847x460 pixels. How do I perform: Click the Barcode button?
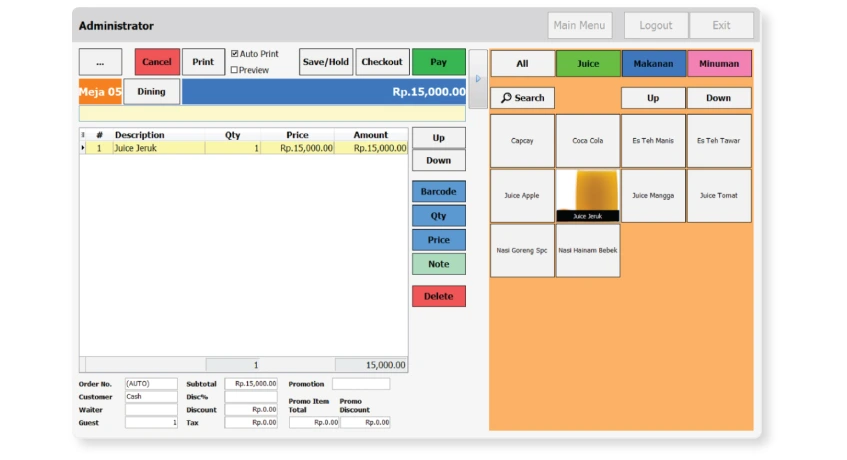tap(439, 192)
